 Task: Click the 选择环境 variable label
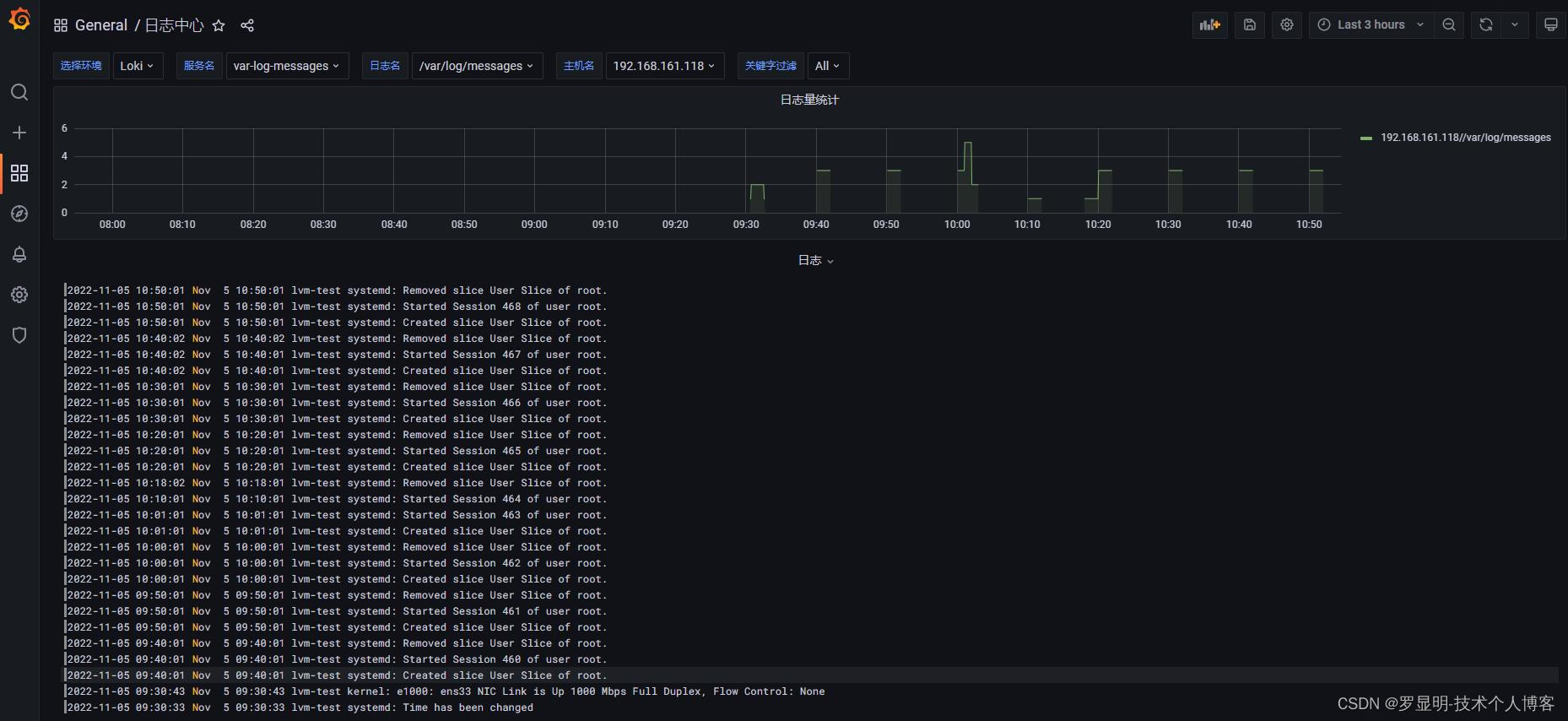coord(81,66)
